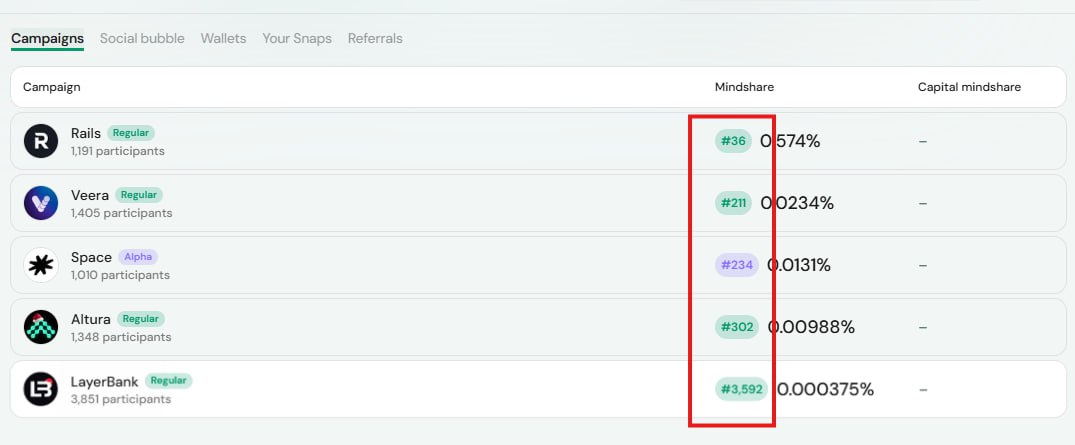Image resolution: width=1075 pixels, height=445 pixels.
Task: Click the 1,010 participants text
Action: [121, 275]
